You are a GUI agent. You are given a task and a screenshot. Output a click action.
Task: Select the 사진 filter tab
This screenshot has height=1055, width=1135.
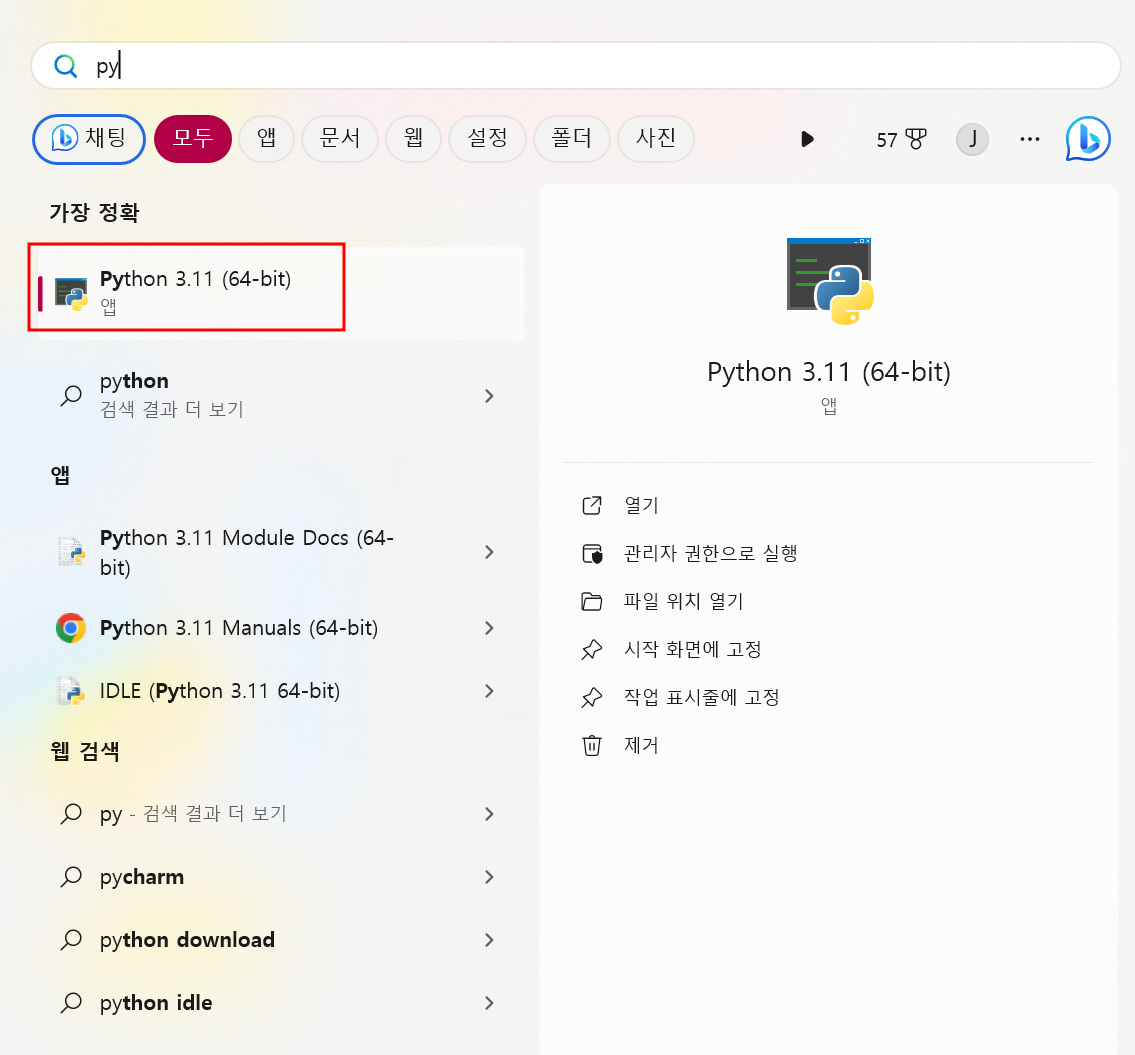[x=656, y=139]
